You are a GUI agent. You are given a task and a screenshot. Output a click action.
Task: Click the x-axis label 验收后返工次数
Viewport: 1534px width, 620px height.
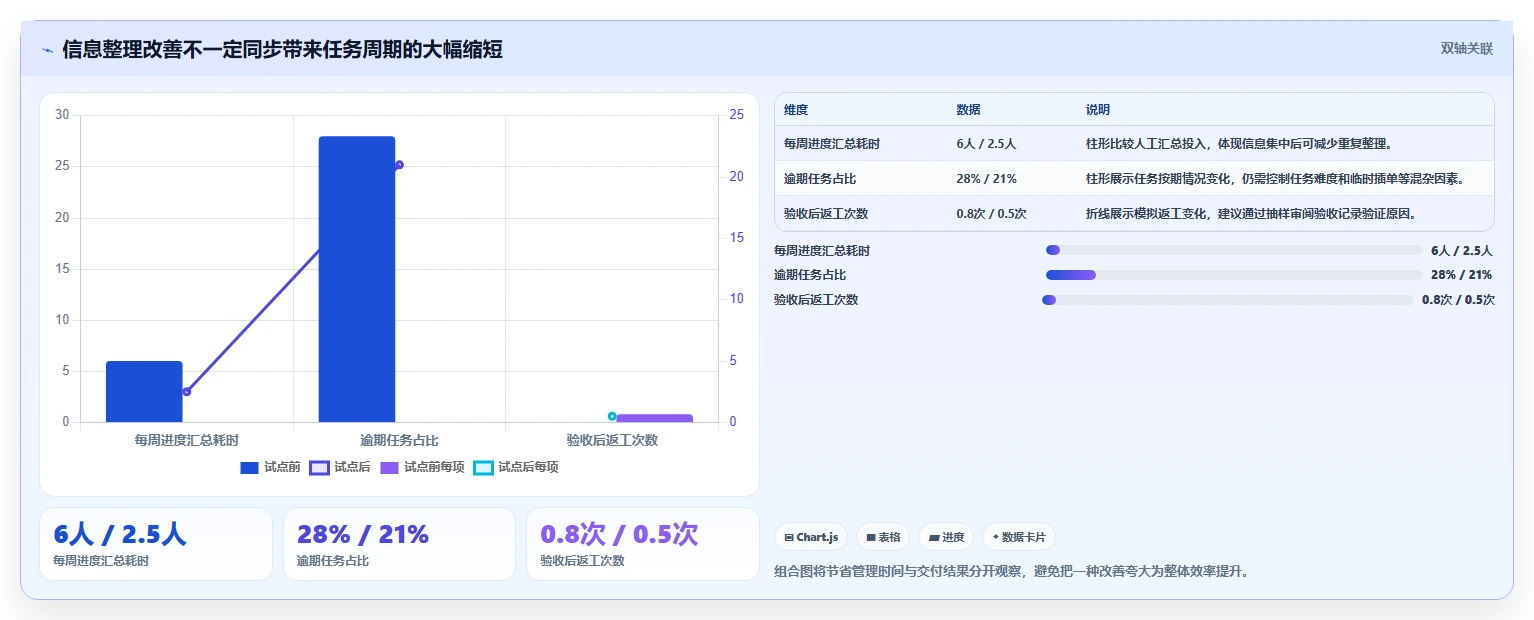[612, 440]
